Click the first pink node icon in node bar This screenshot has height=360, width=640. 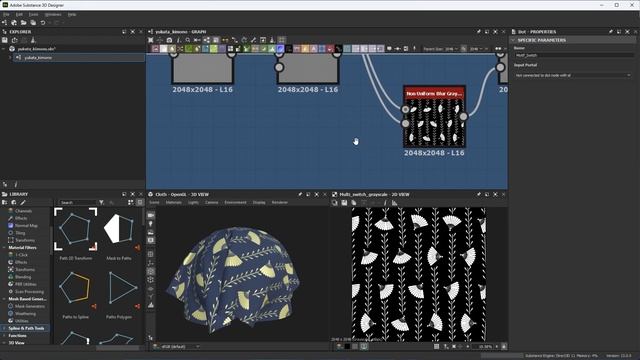155,49
